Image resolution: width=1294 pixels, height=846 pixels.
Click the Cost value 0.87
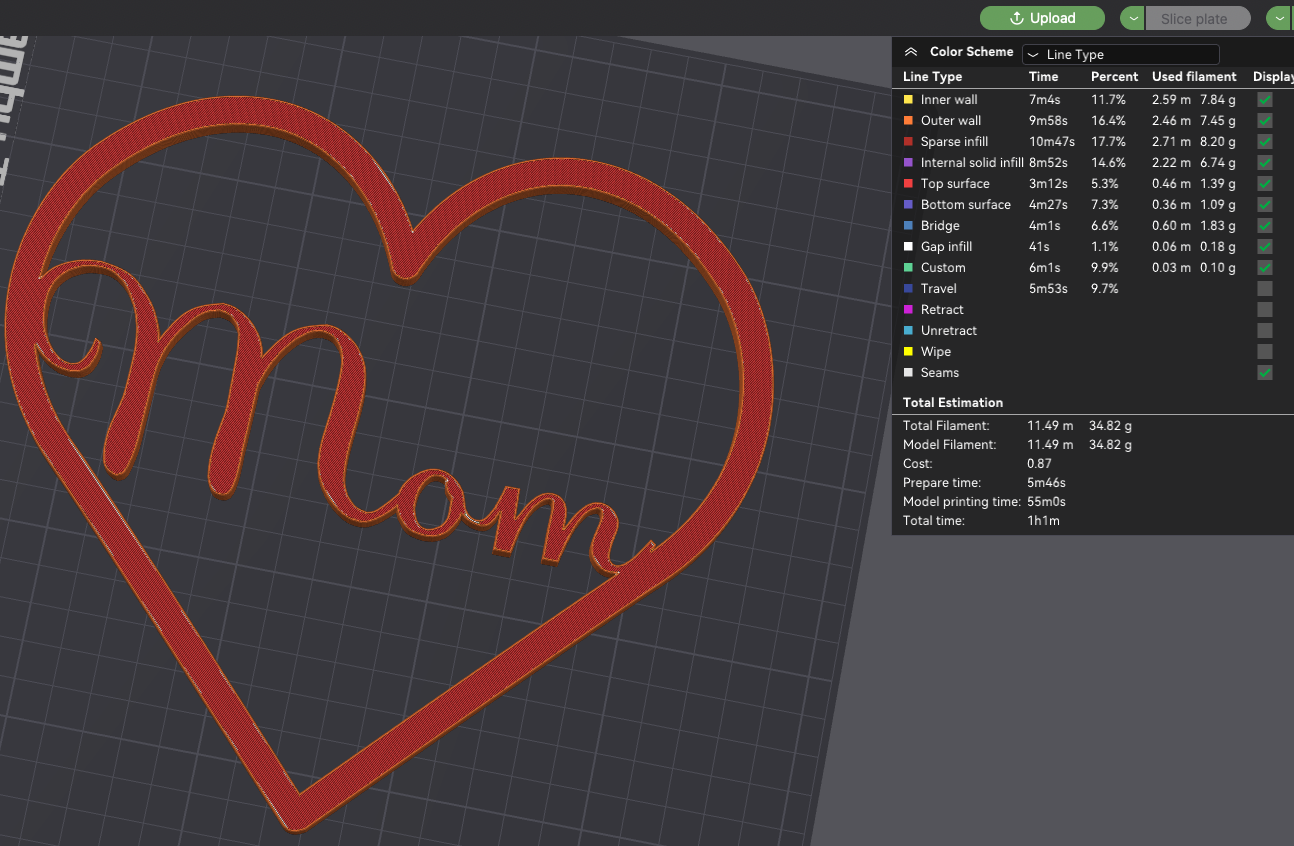pyautogui.click(x=1039, y=464)
